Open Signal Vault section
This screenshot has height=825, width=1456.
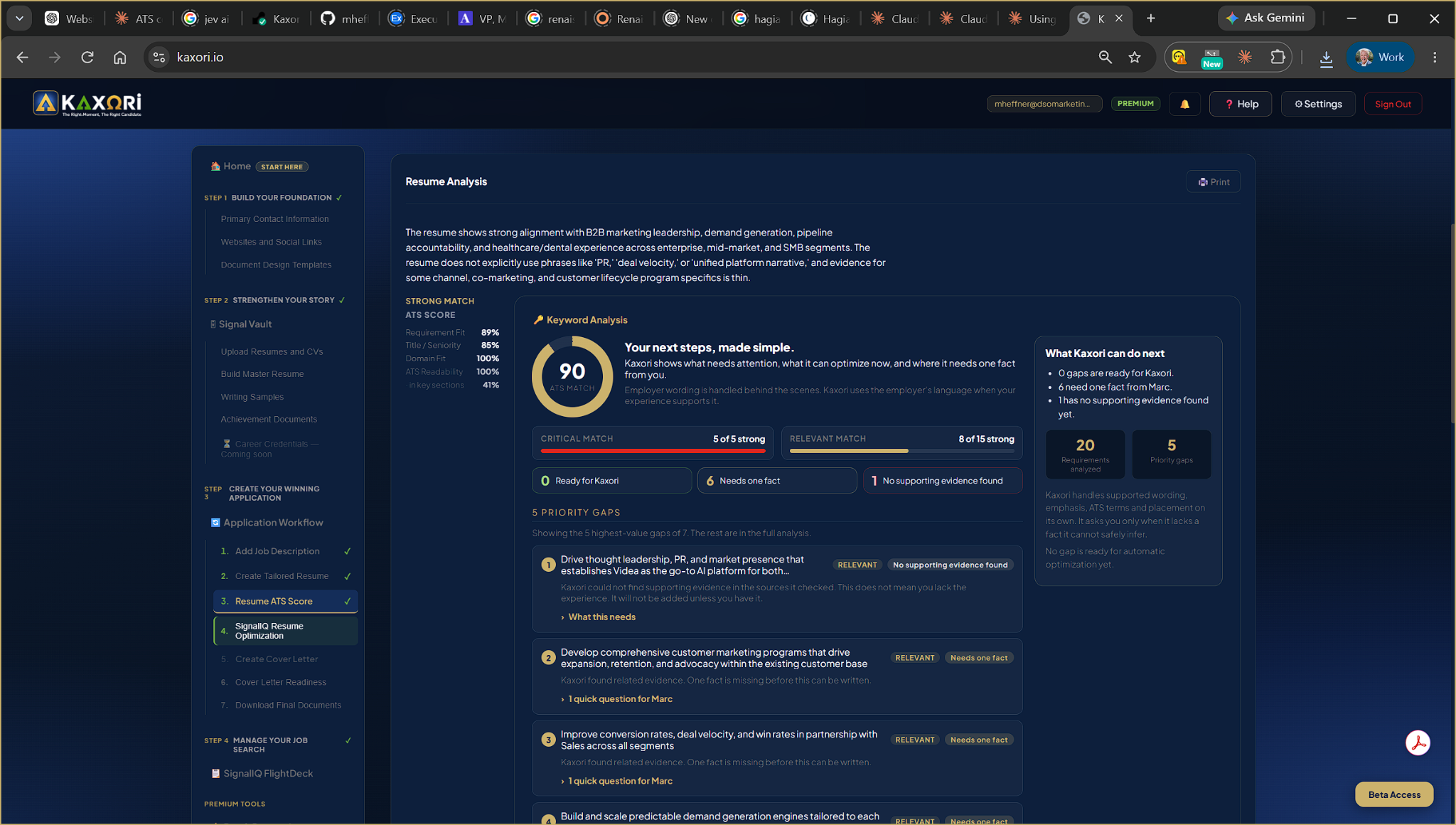241,324
